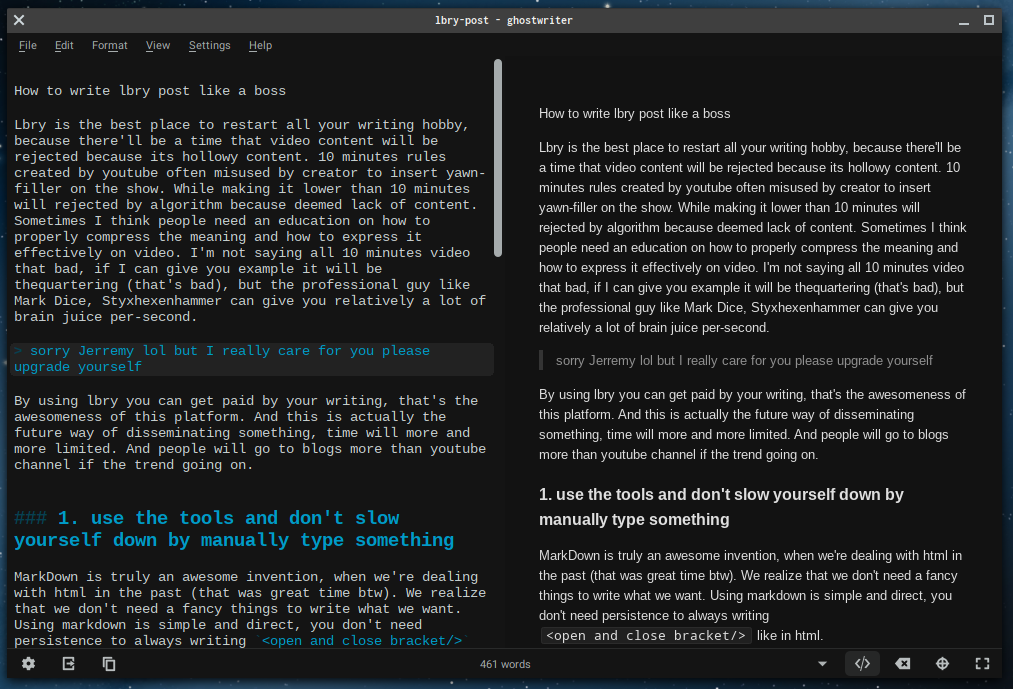Click editor title line 'How to write lbry post'
Image resolution: width=1013 pixels, height=689 pixels.
[x=150, y=91]
